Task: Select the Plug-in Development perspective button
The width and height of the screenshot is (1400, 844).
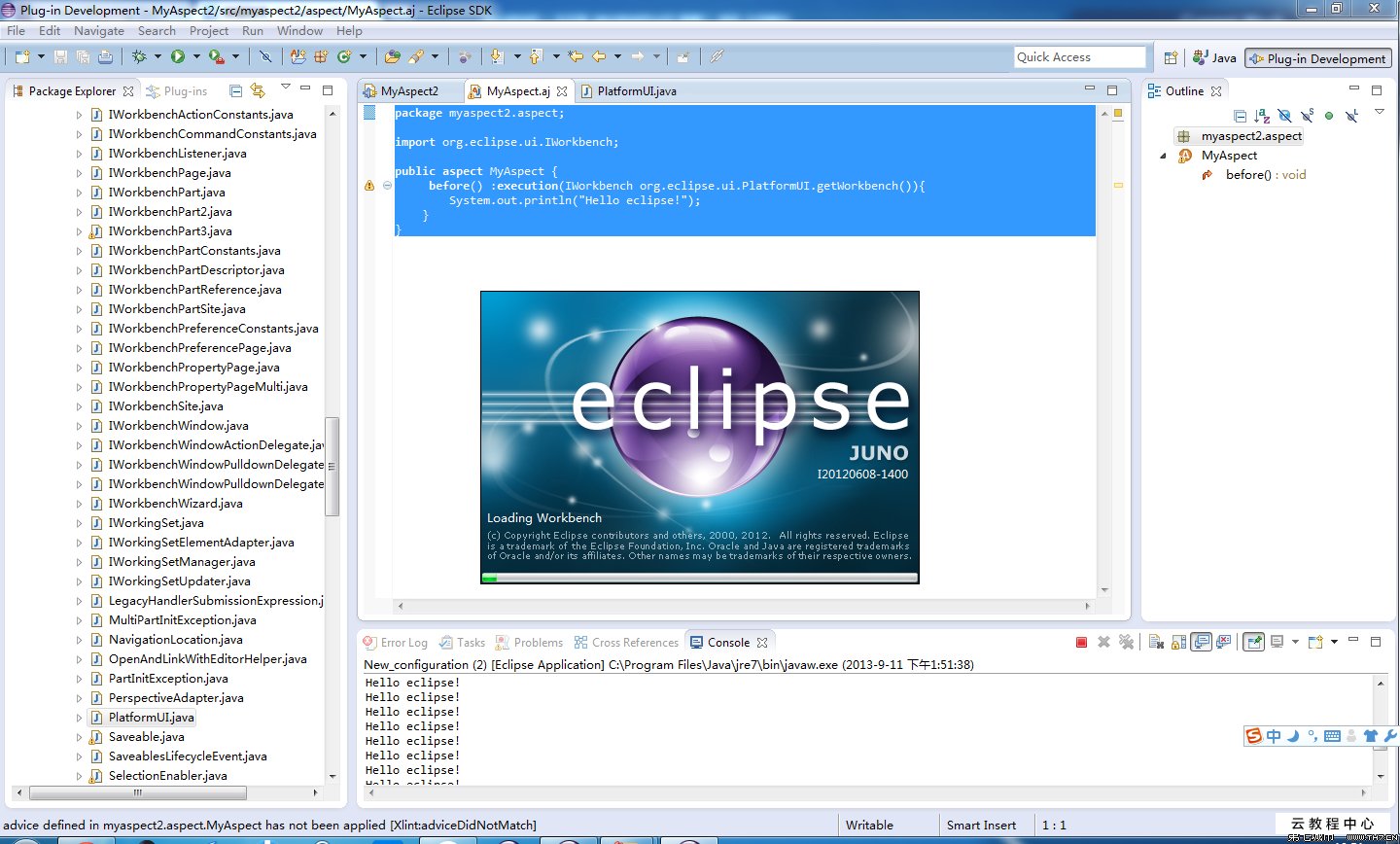Action: point(1318,58)
